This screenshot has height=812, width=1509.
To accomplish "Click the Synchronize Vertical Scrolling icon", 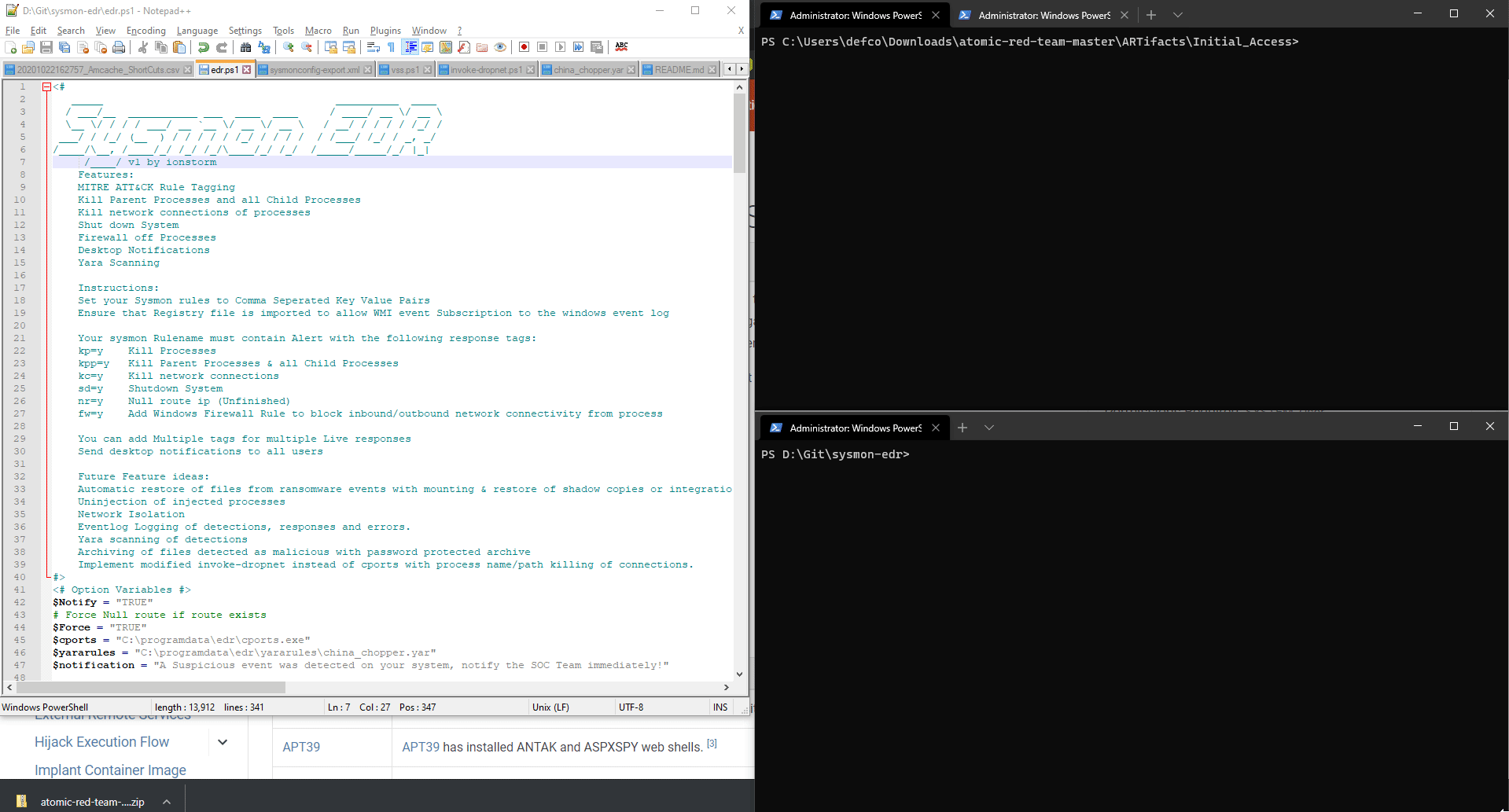I will pyautogui.click(x=331, y=48).
